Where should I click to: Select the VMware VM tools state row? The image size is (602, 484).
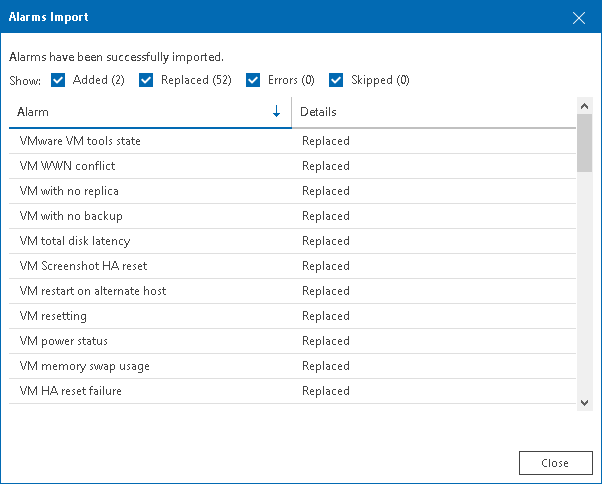tap(293, 141)
